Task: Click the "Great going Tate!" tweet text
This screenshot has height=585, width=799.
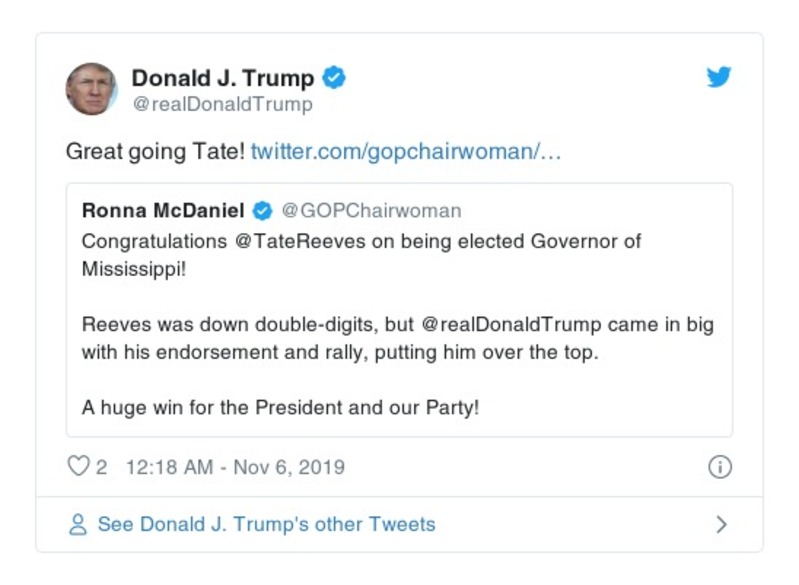Action: pyautogui.click(x=154, y=153)
